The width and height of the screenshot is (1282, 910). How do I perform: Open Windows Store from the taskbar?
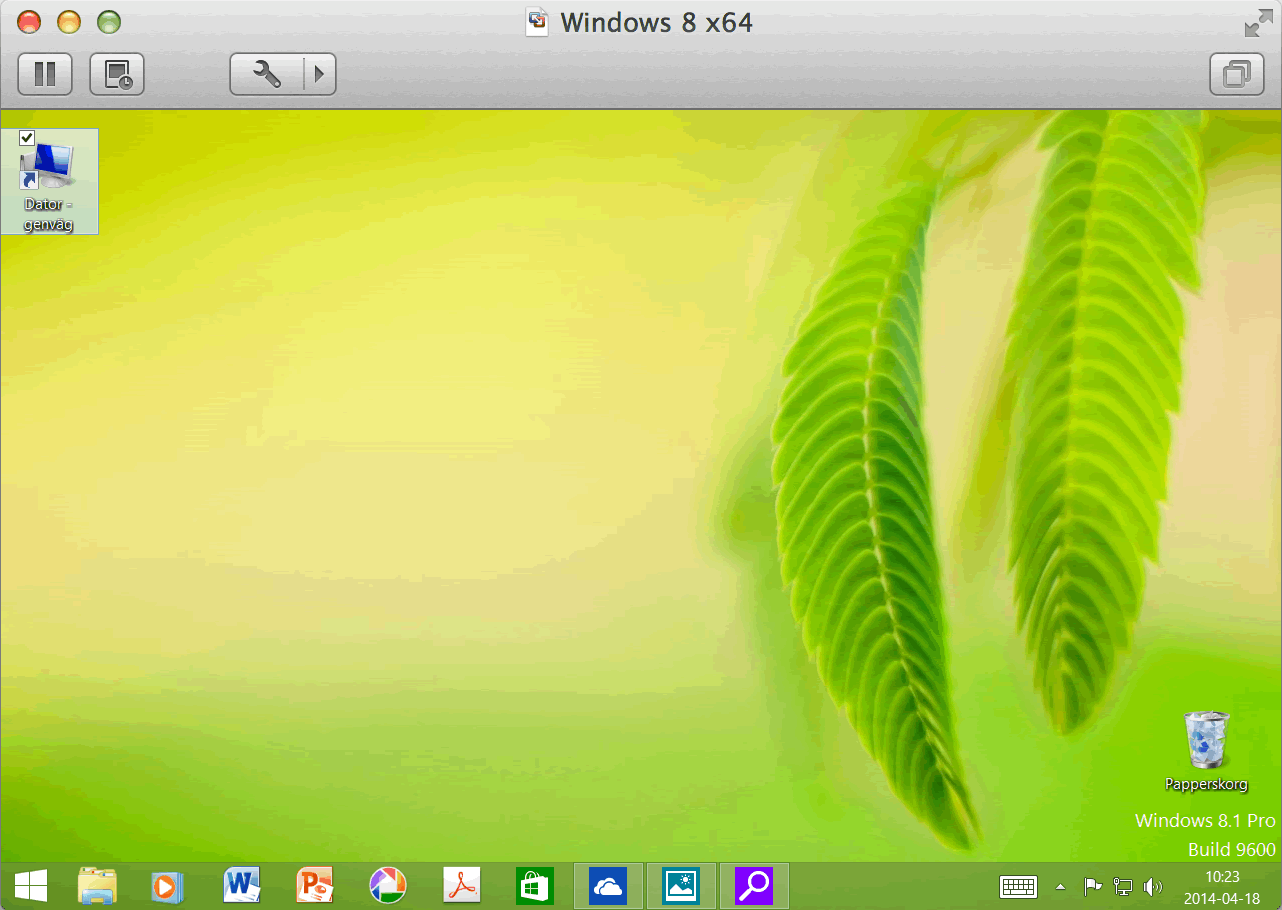click(x=534, y=886)
